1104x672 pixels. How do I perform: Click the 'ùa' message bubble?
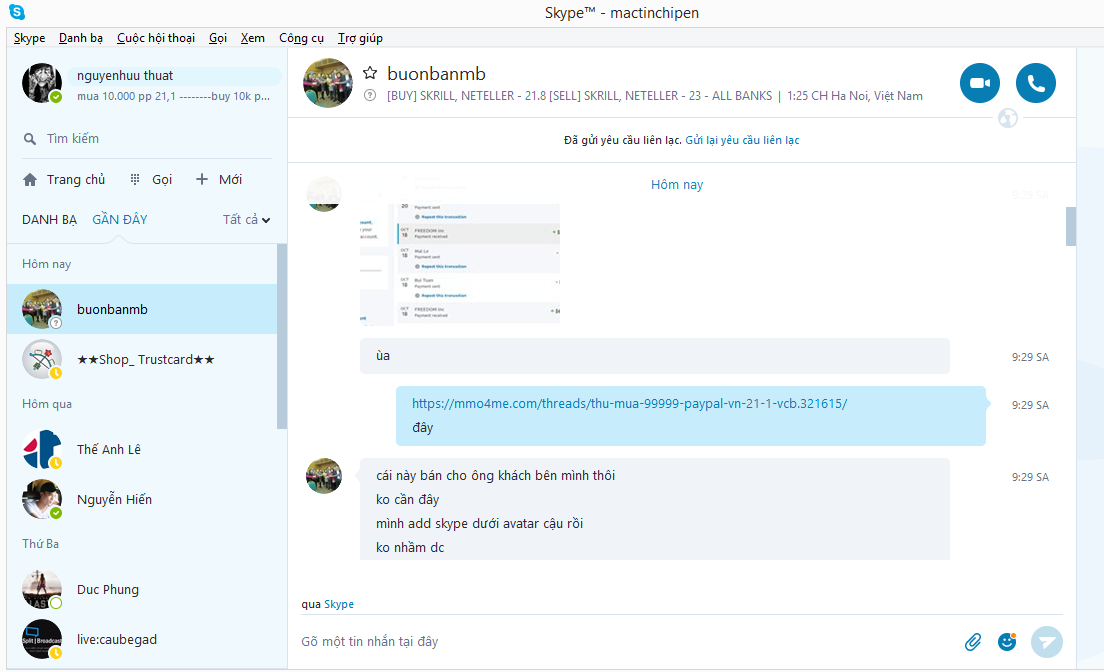point(655,356)
